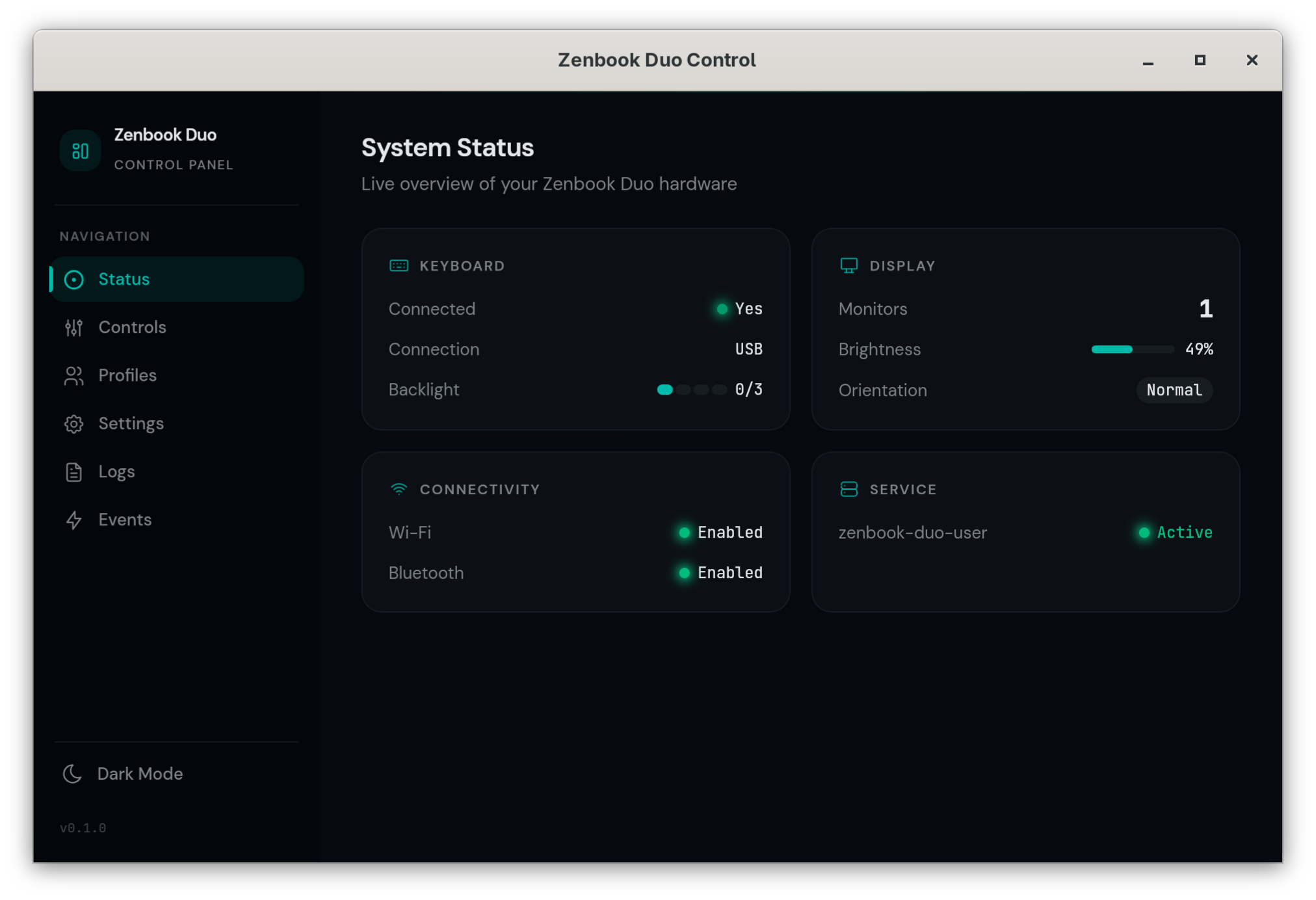The image size is (1316, 900).
Task: Click the Wi-Fi label in Connectivity card
Action: (410, 533)
